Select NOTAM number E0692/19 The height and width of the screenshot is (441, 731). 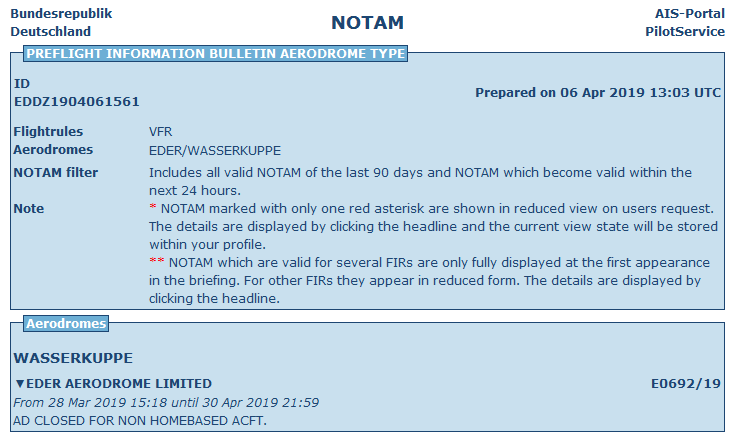point(685,384)
